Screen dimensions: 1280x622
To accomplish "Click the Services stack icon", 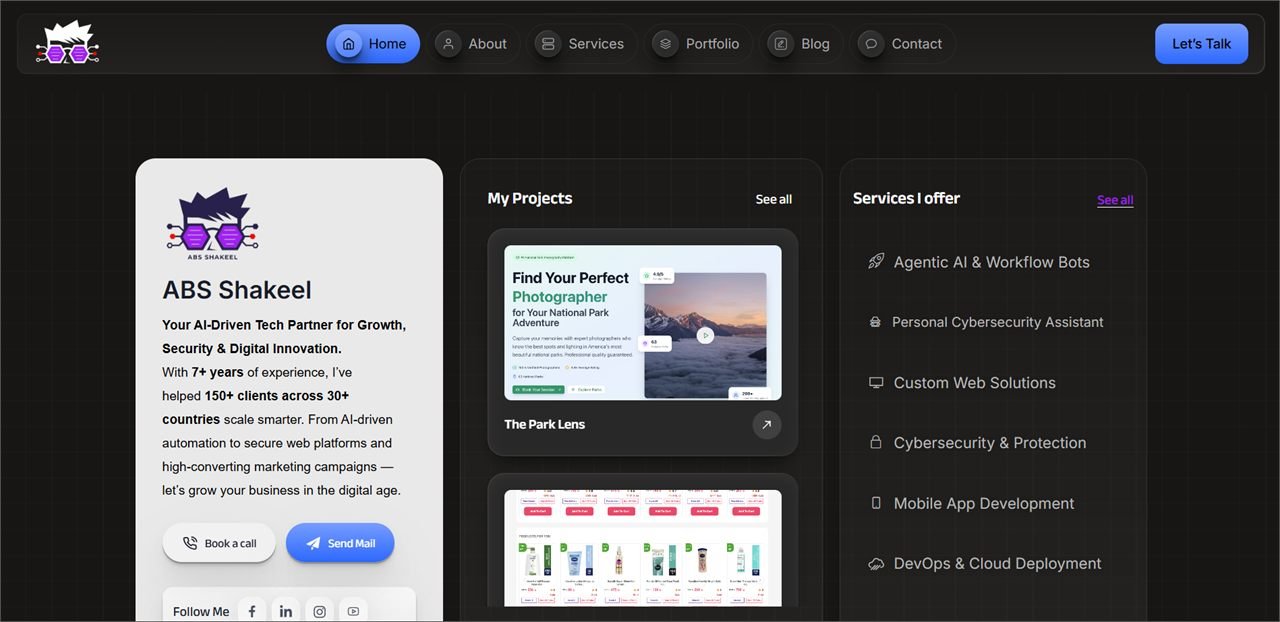I will pyautogui.click(x=547, y=44).
